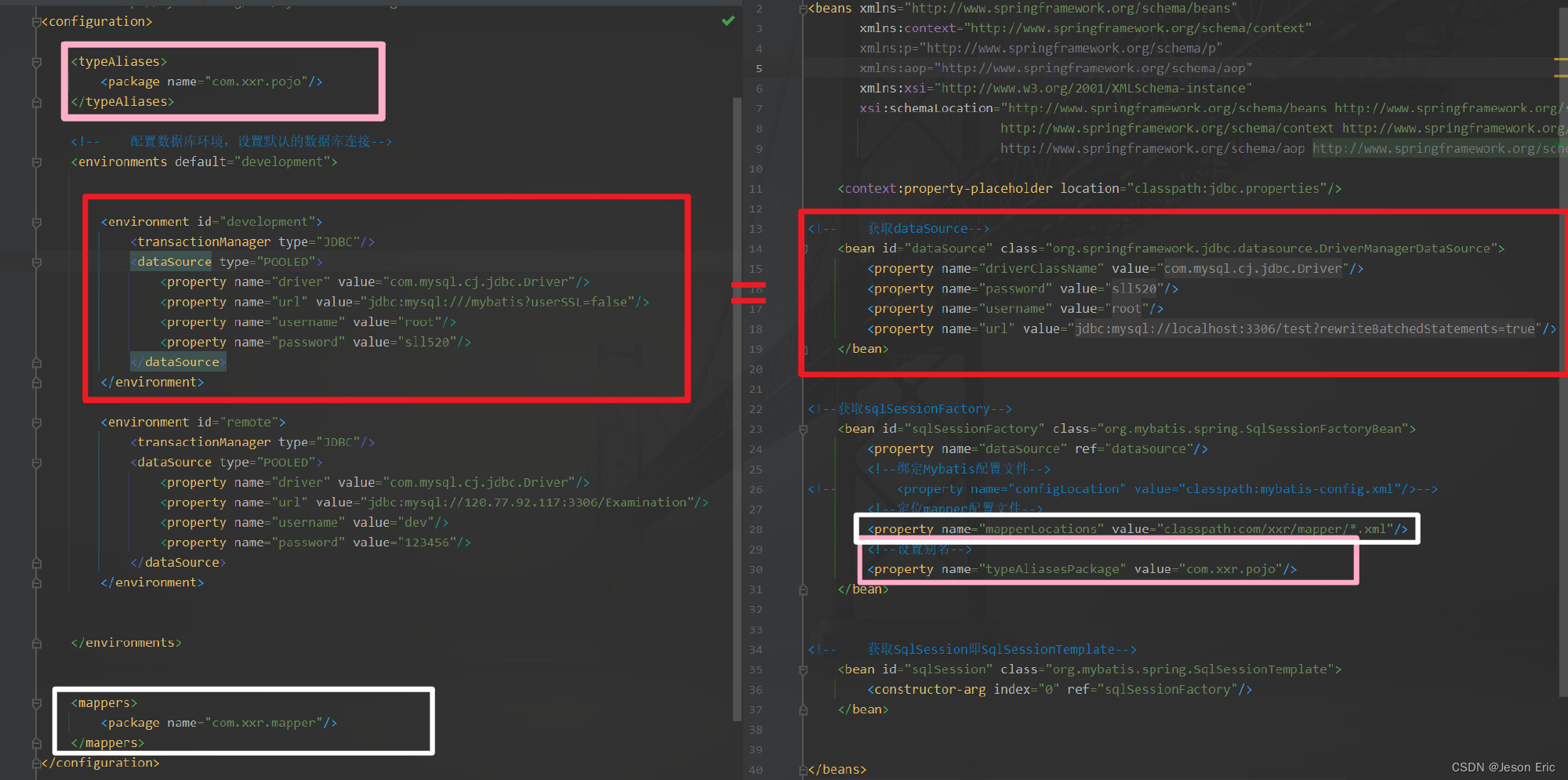Collapse the configuration root tag fold marker

click(36, 22)
